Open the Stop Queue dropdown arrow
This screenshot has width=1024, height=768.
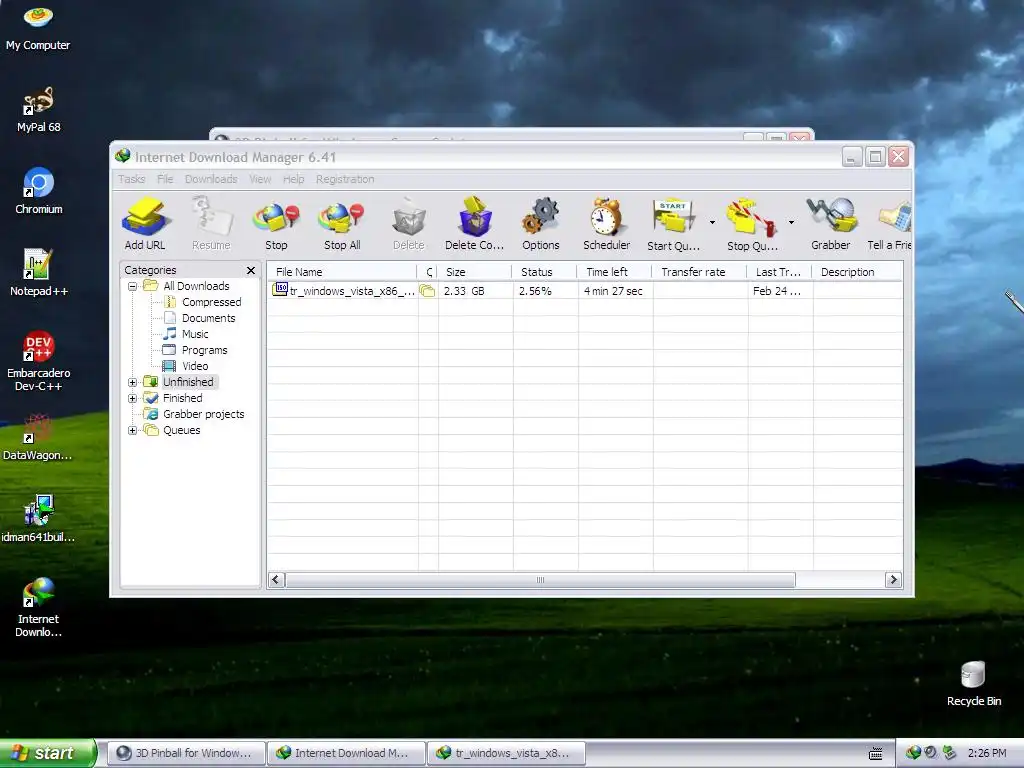click(x=791, y=223)
